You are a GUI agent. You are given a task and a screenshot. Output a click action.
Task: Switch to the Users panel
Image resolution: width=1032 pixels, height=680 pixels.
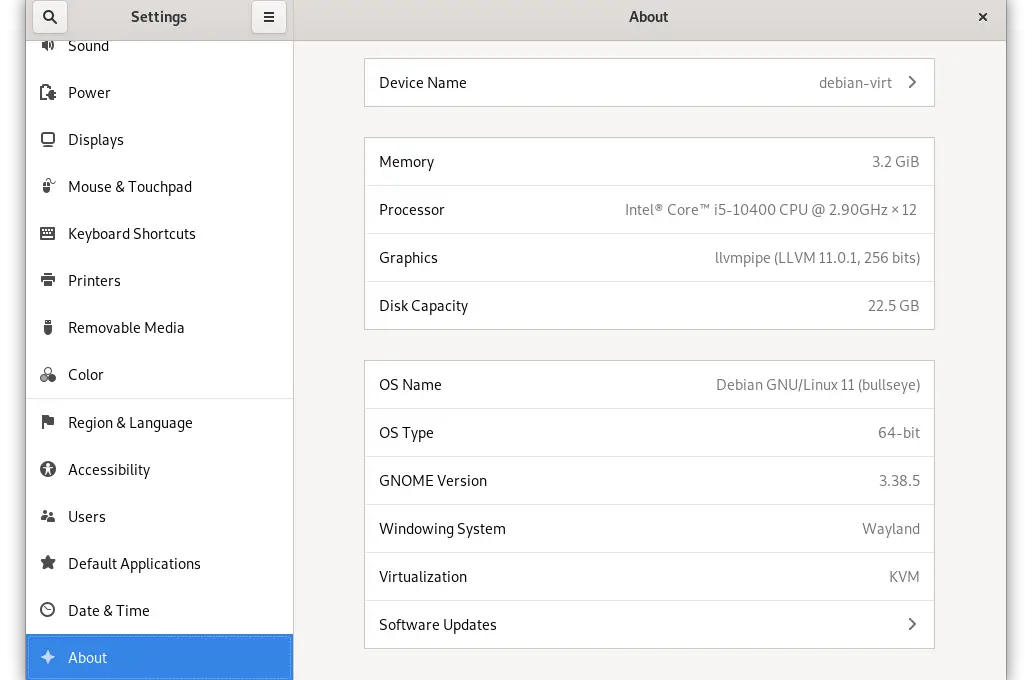87,517
